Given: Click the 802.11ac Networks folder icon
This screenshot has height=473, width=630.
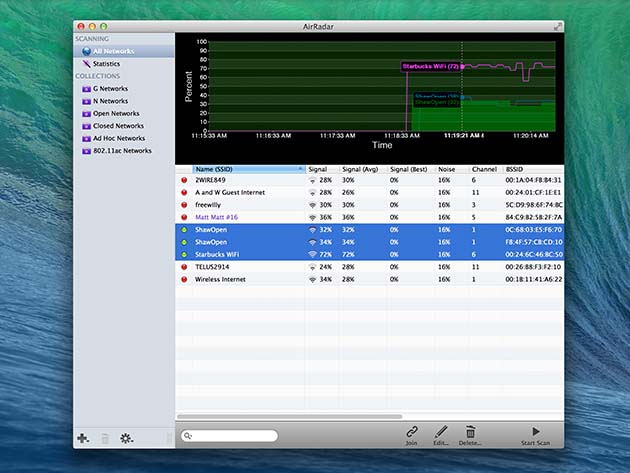Looking at the screenshot, I should click(x=86, y=151).
